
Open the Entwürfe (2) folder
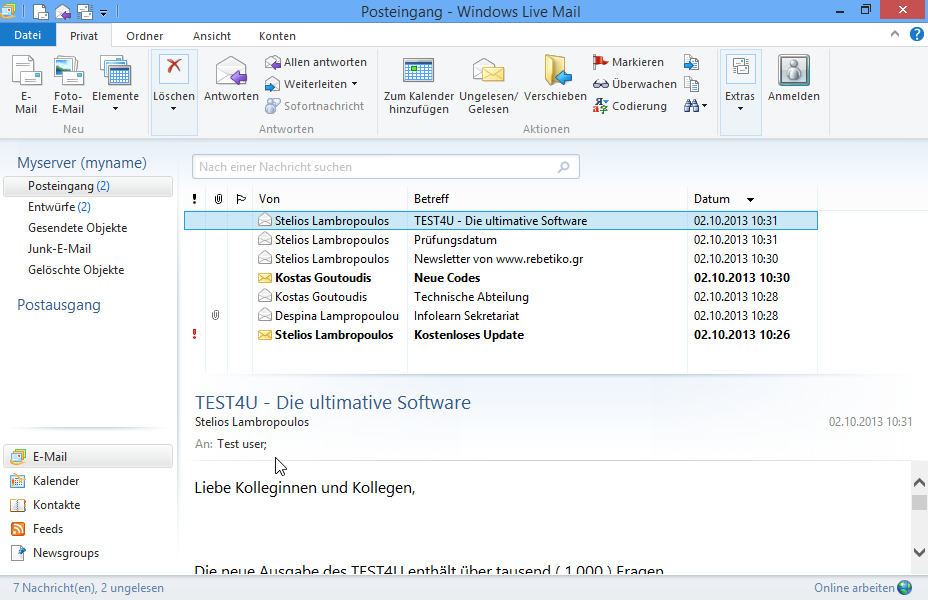click(x=59, y=207)
